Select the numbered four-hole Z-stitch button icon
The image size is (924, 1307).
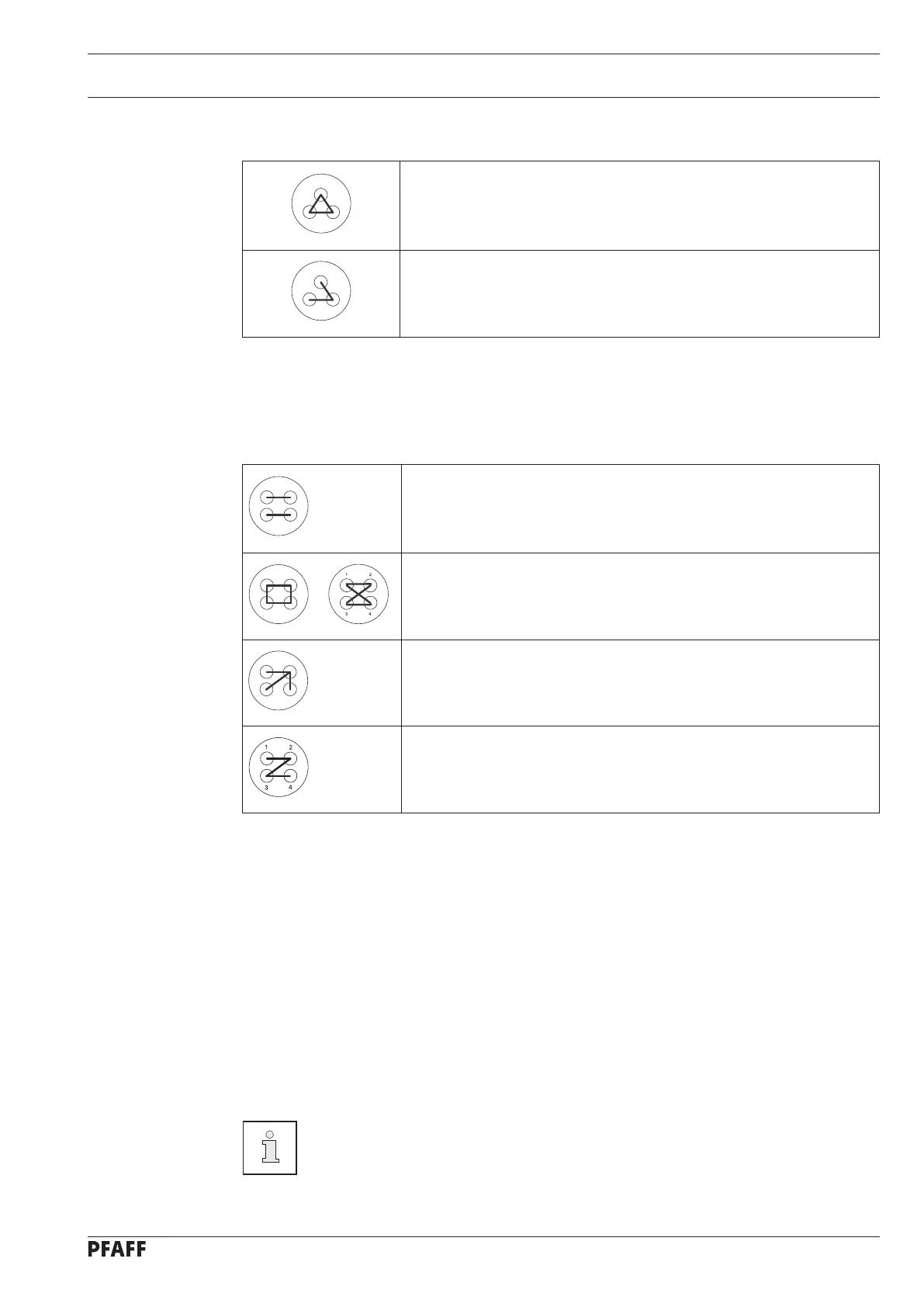point(279,768)
